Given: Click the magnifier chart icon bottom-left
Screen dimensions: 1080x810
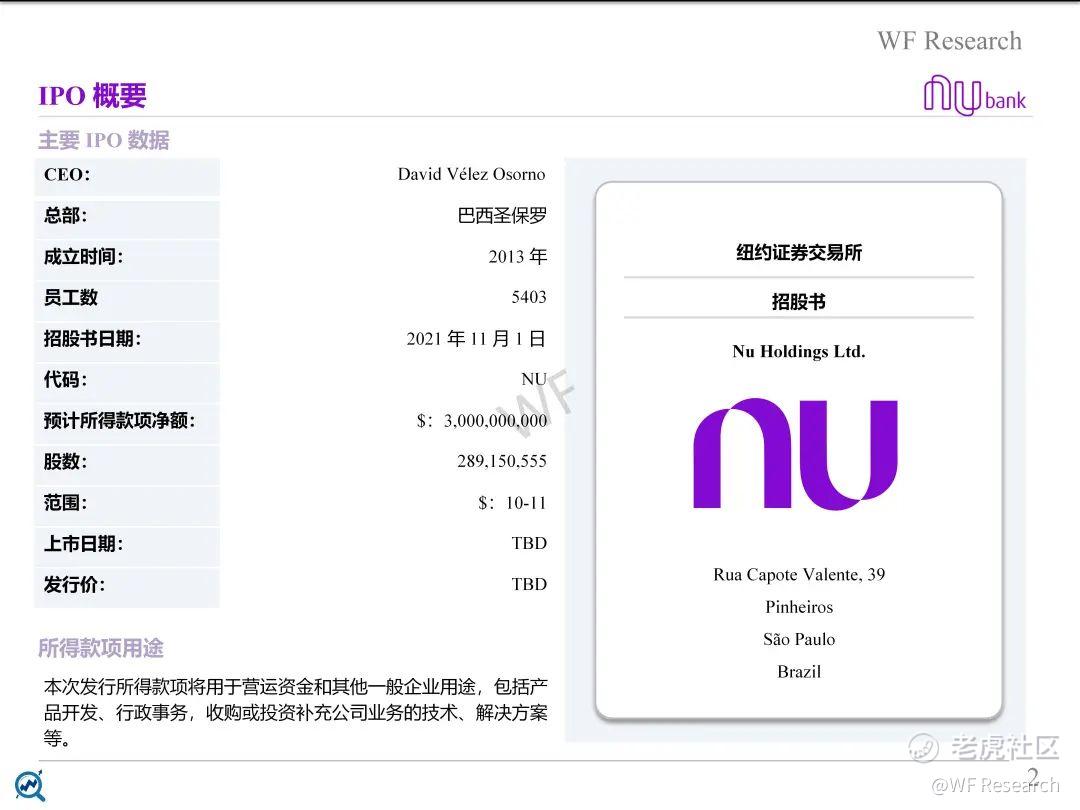Looking at the screenshot, I should pos(30,786).
